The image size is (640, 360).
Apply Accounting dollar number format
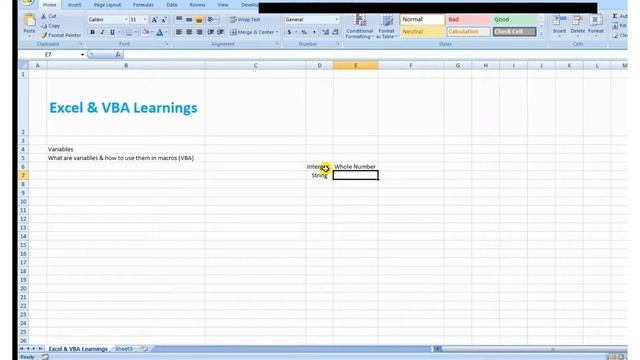289,32
